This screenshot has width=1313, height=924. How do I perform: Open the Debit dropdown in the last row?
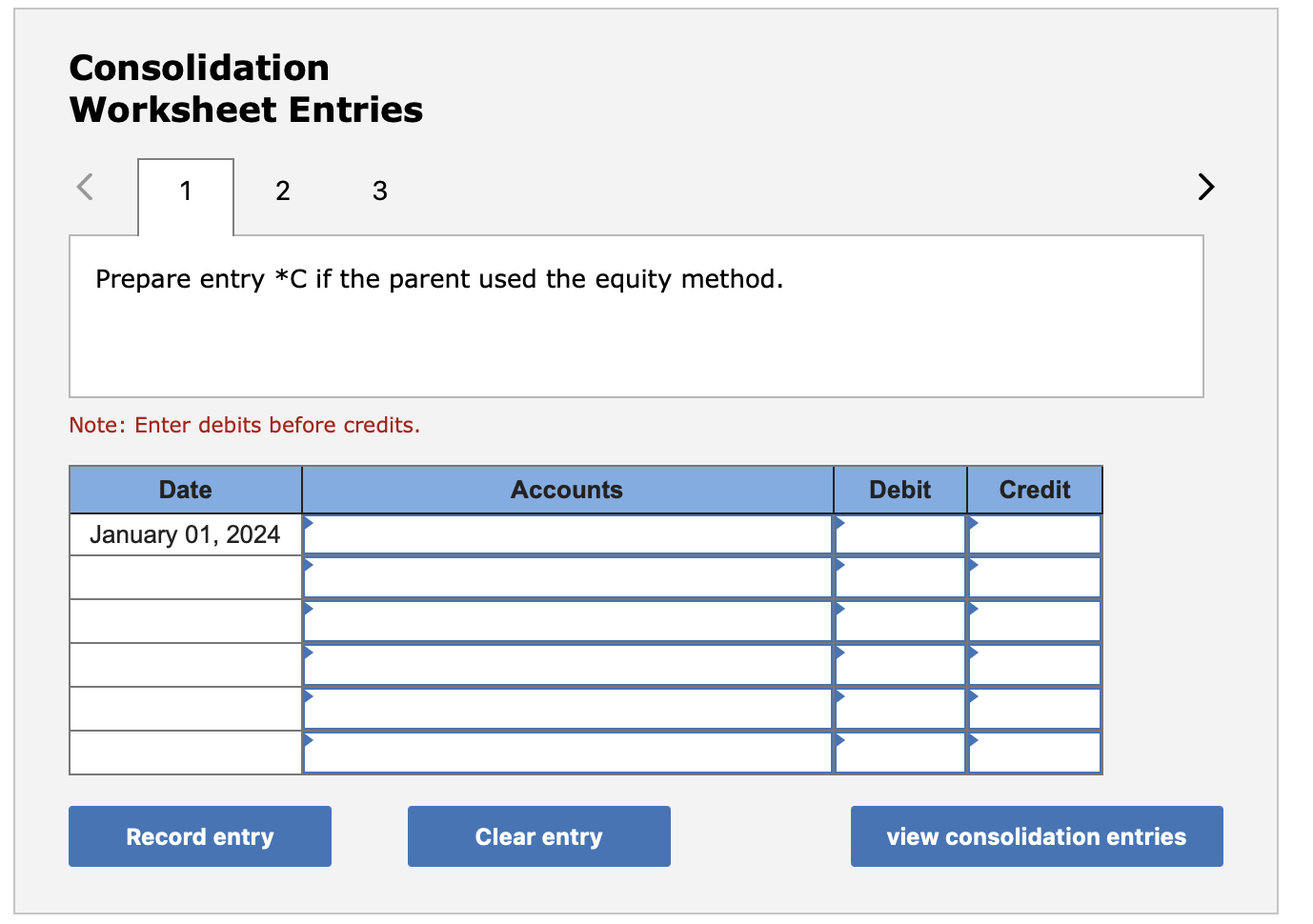point(841,741)
